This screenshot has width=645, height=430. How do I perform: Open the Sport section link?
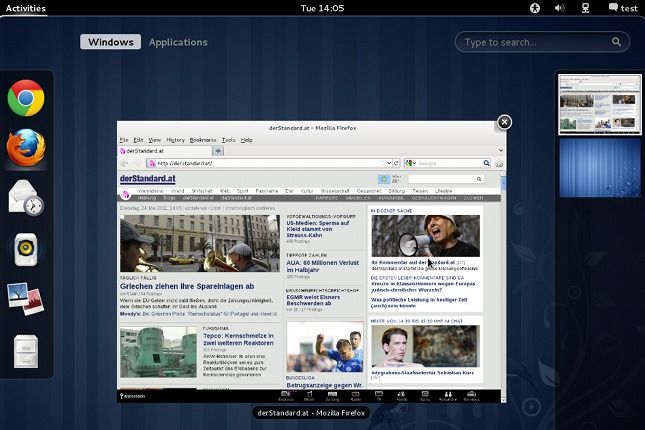pyautogui.click(x=243, y=191)
